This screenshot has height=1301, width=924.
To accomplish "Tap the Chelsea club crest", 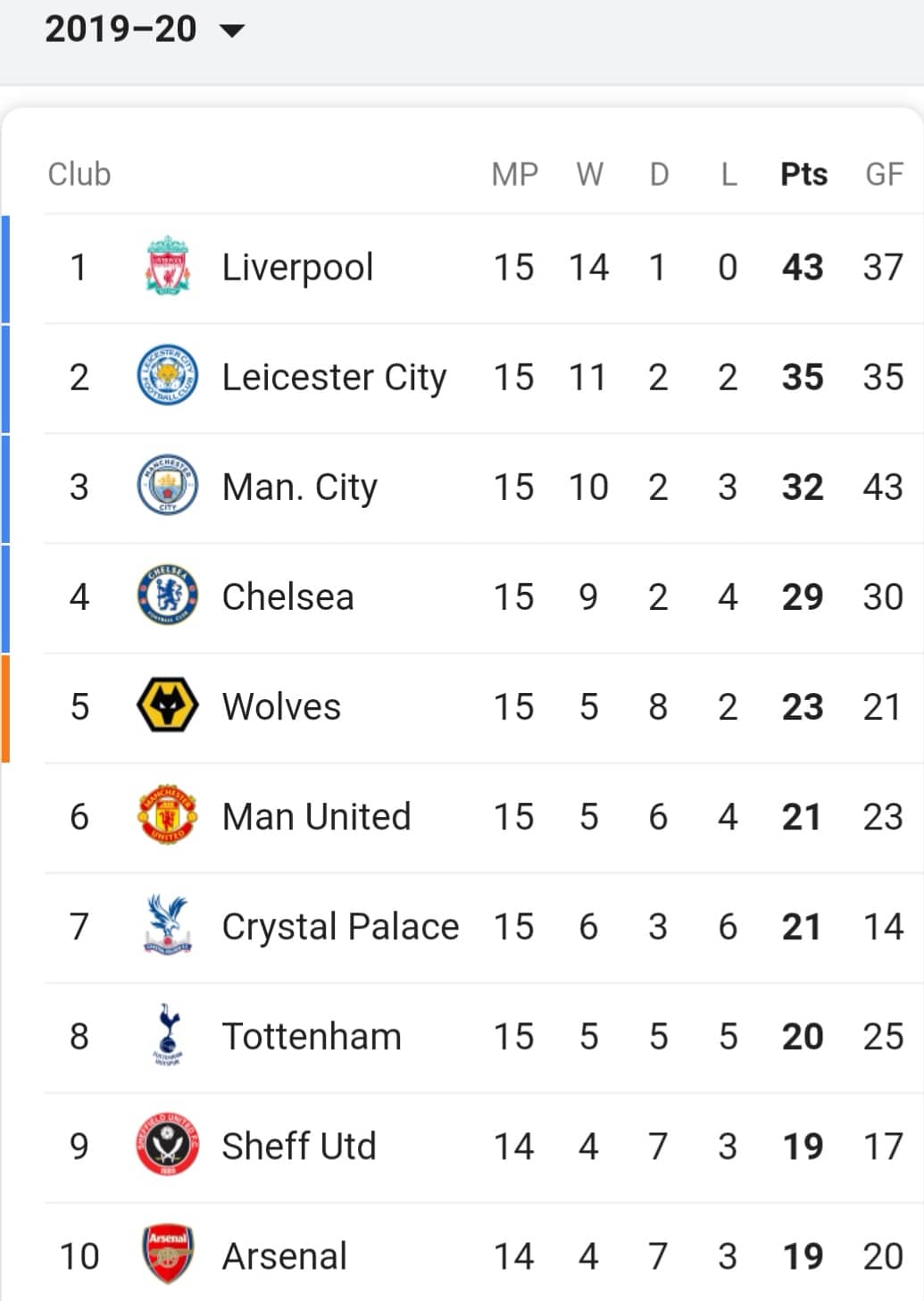I will (x=168, y=596).
